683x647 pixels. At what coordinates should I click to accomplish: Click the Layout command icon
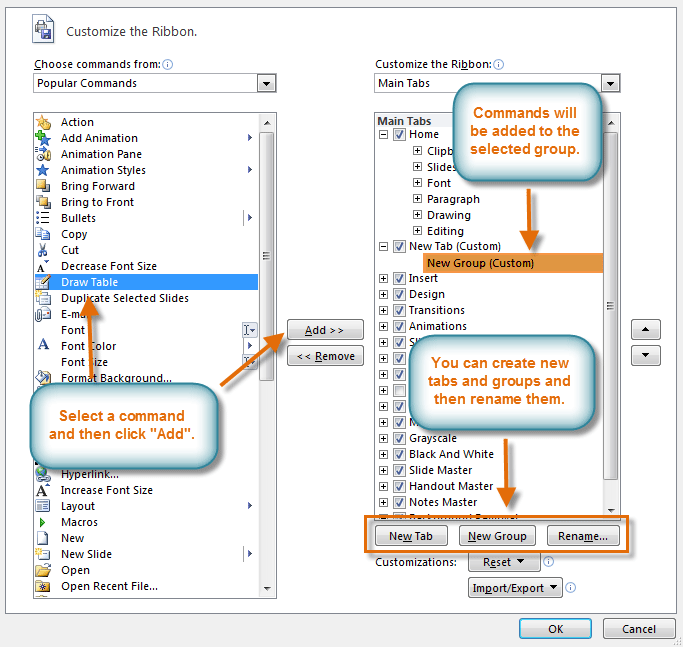pos(43,506)
